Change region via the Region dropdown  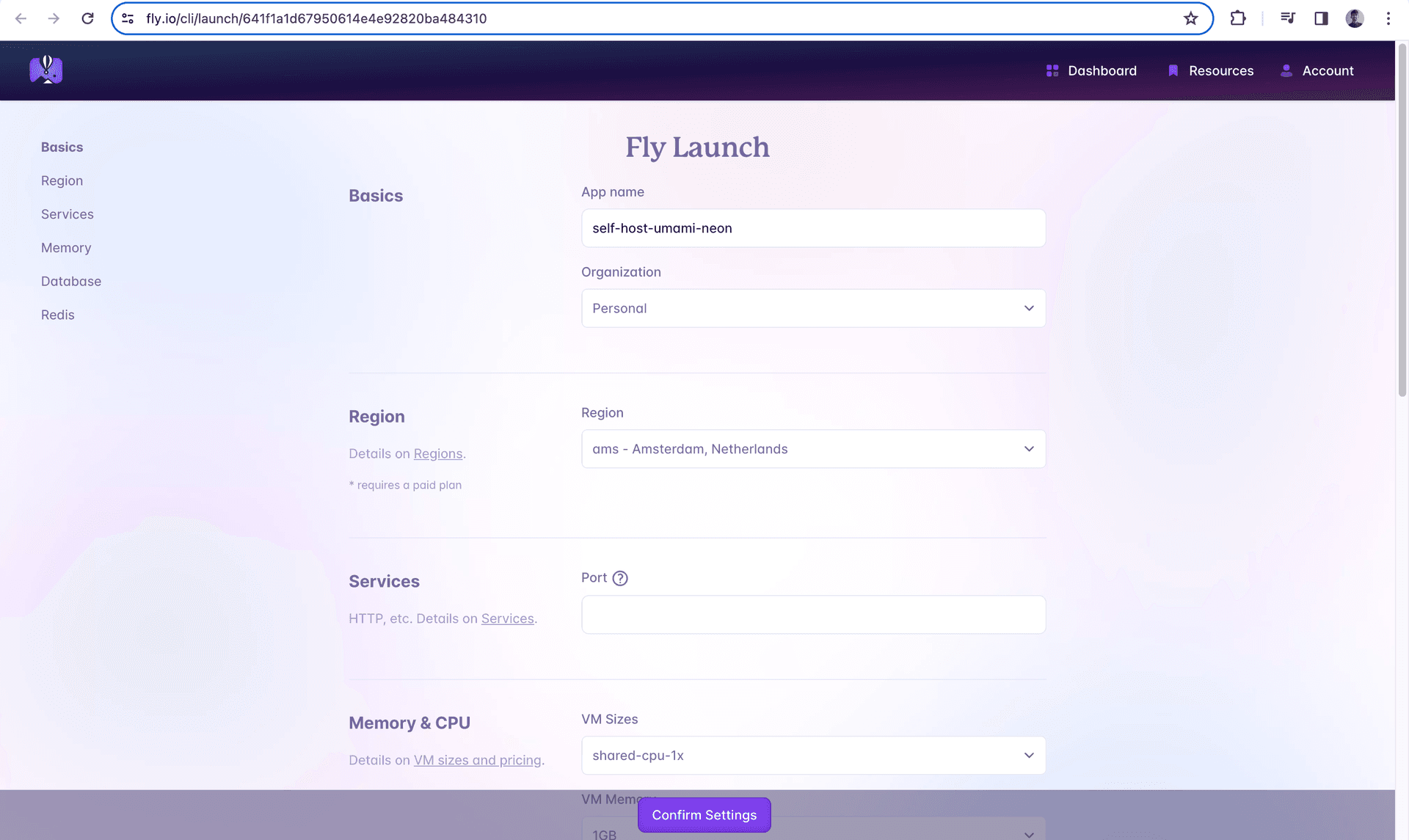[x=813, y=448]
